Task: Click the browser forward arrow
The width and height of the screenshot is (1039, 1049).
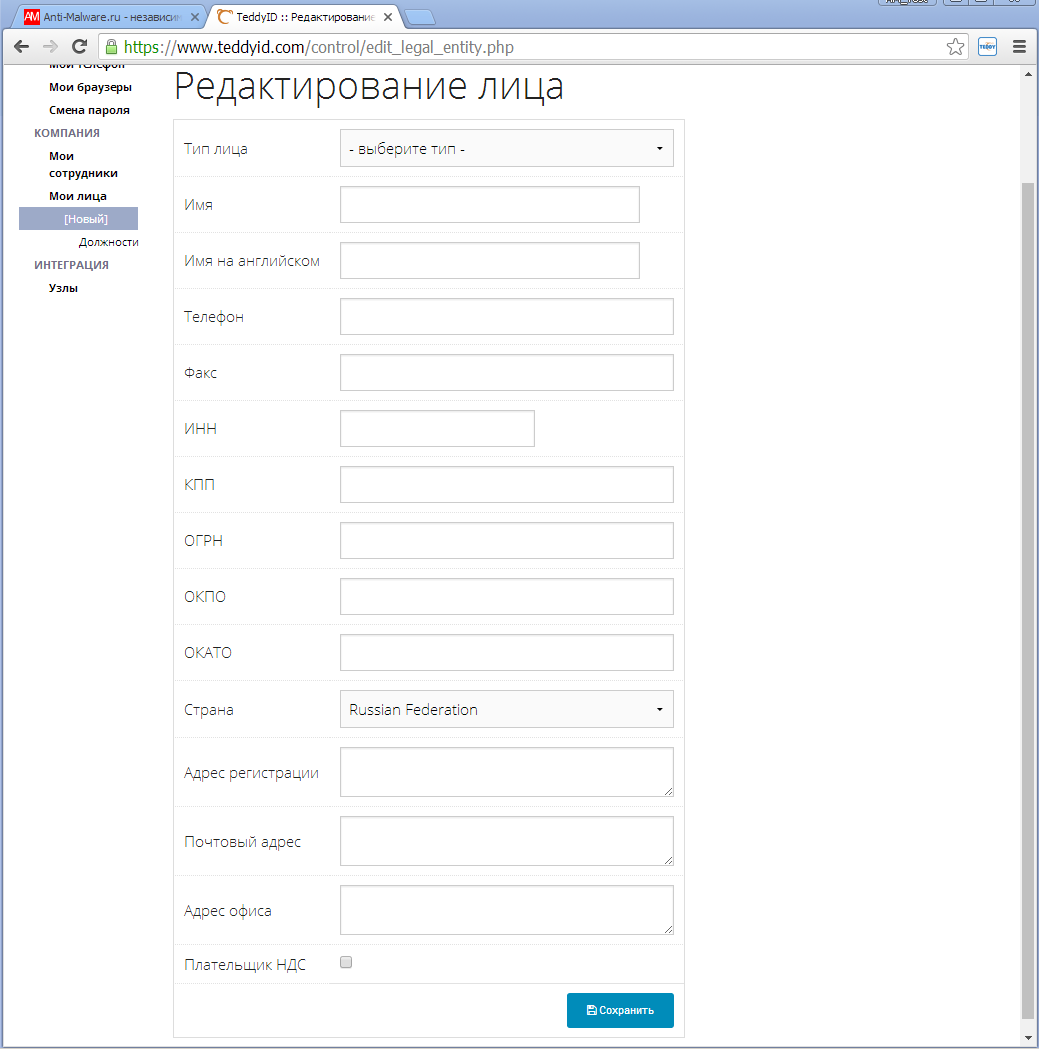Action: 50,47
